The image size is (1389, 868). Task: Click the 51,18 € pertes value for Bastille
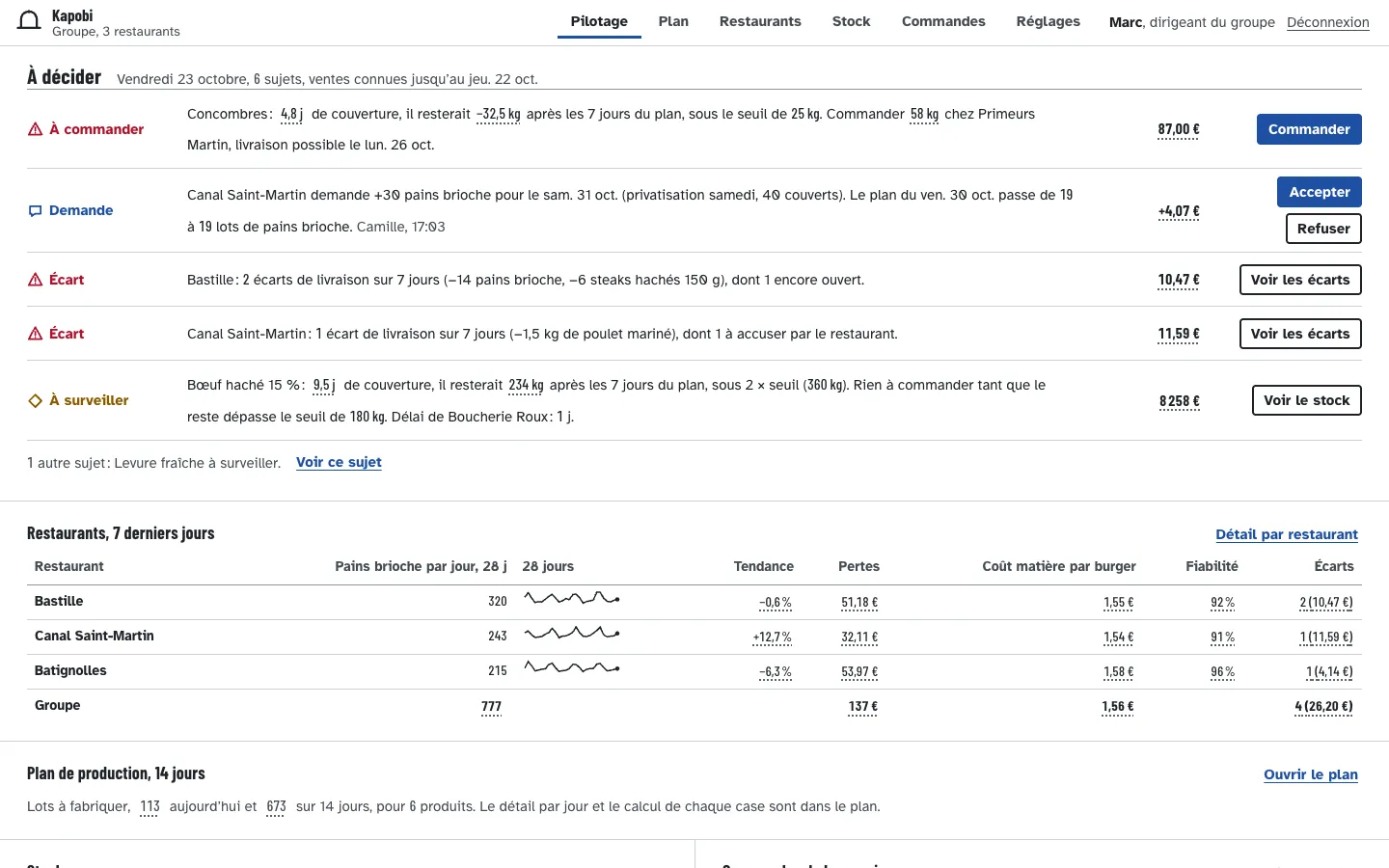tap(859, 603)
